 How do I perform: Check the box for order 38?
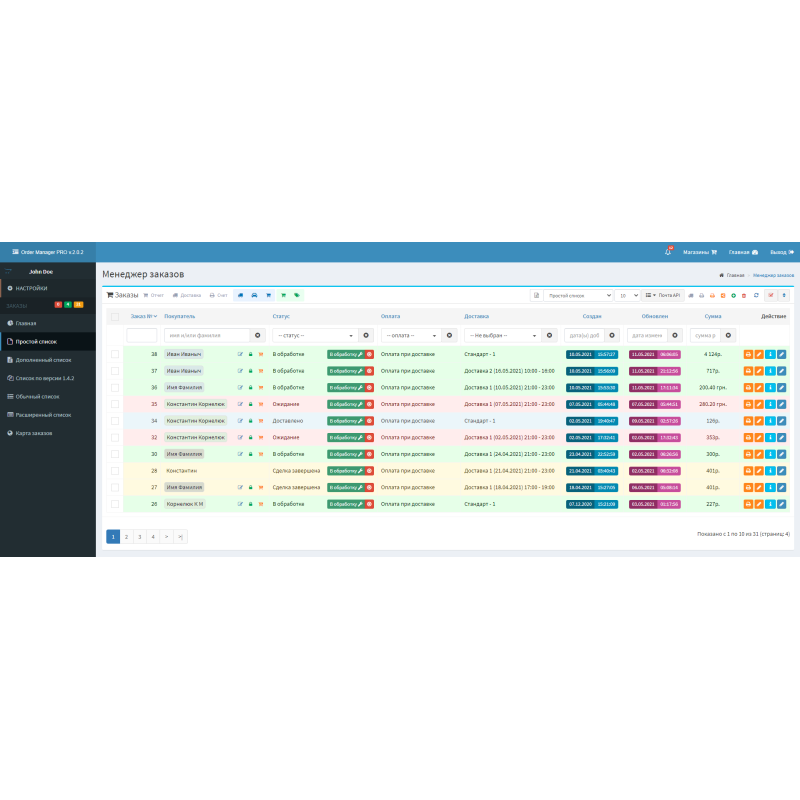tap(115, 354)
